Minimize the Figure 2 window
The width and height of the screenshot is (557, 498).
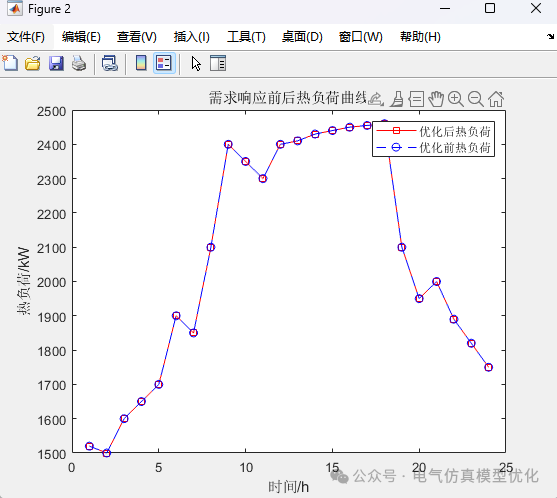pyautogui.click(x=445, y=9)
